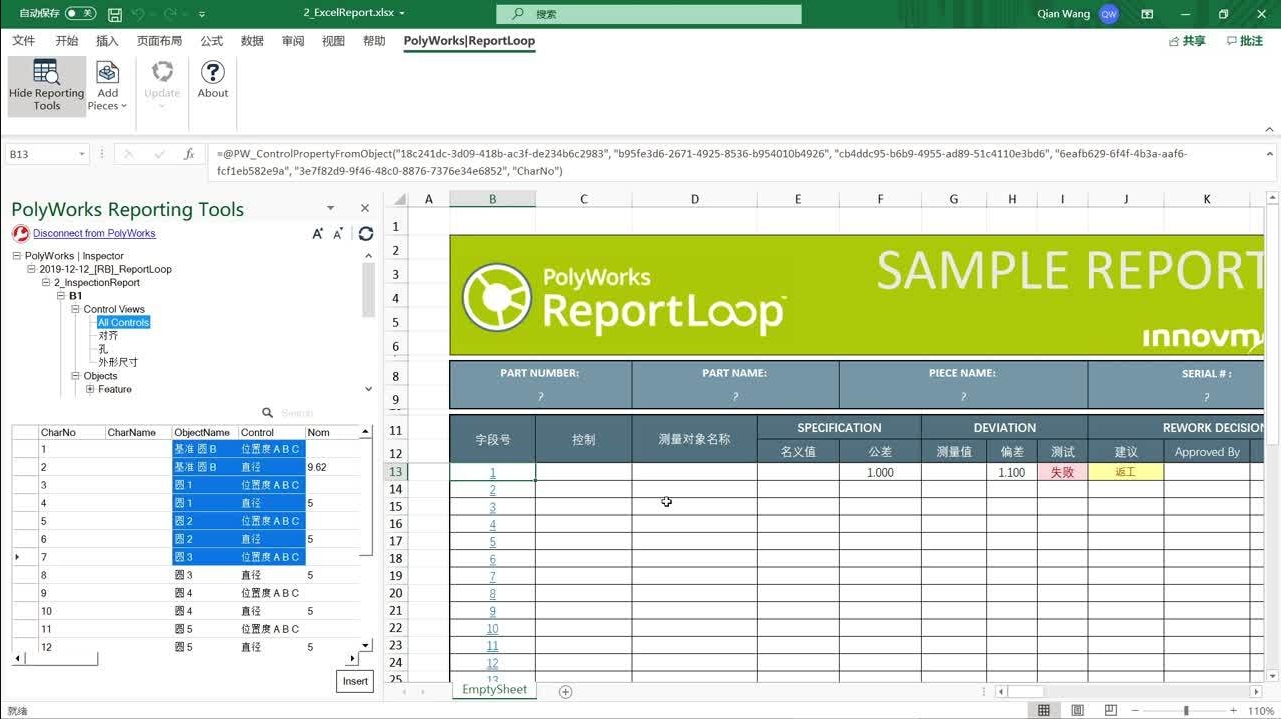This screenshot has width=1281, height=719.
Task: Select the 孔 control view
Action: click(x=103, y=349)
